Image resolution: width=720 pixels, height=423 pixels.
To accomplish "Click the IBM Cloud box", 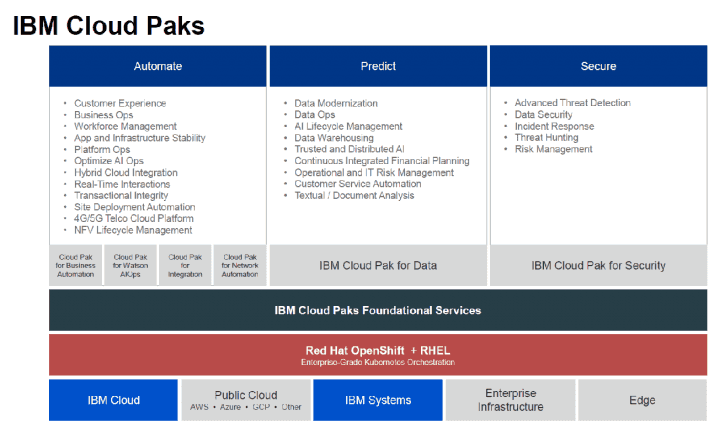I will point(113,400).
